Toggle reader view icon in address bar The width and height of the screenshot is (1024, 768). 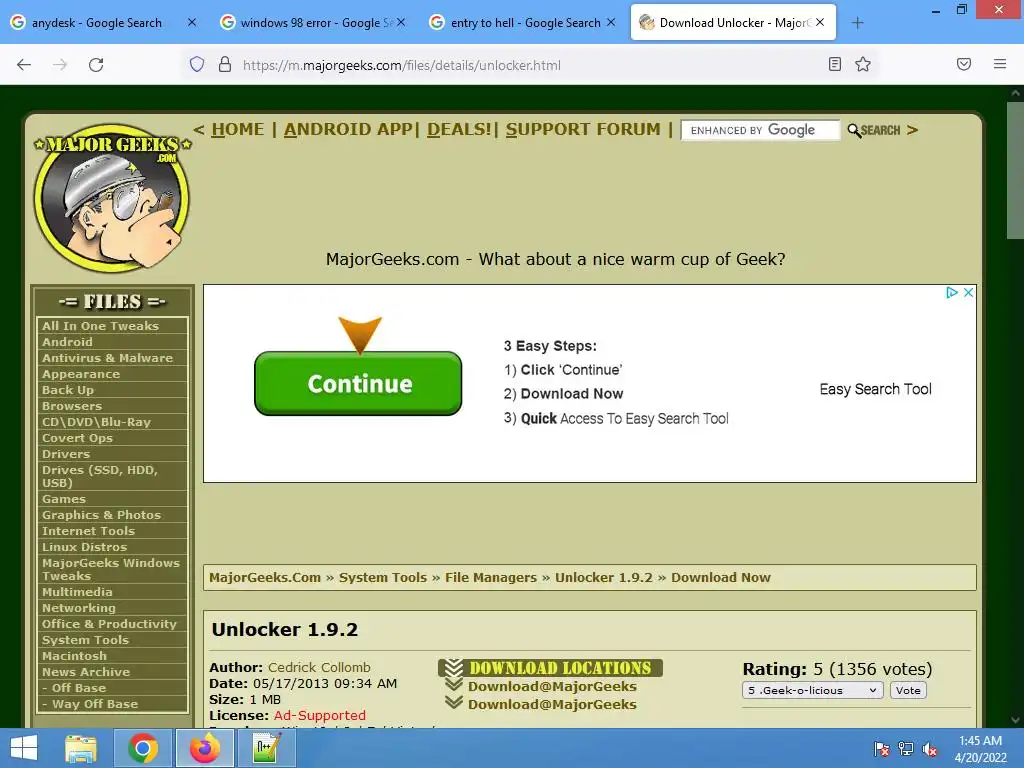(834, 64)
